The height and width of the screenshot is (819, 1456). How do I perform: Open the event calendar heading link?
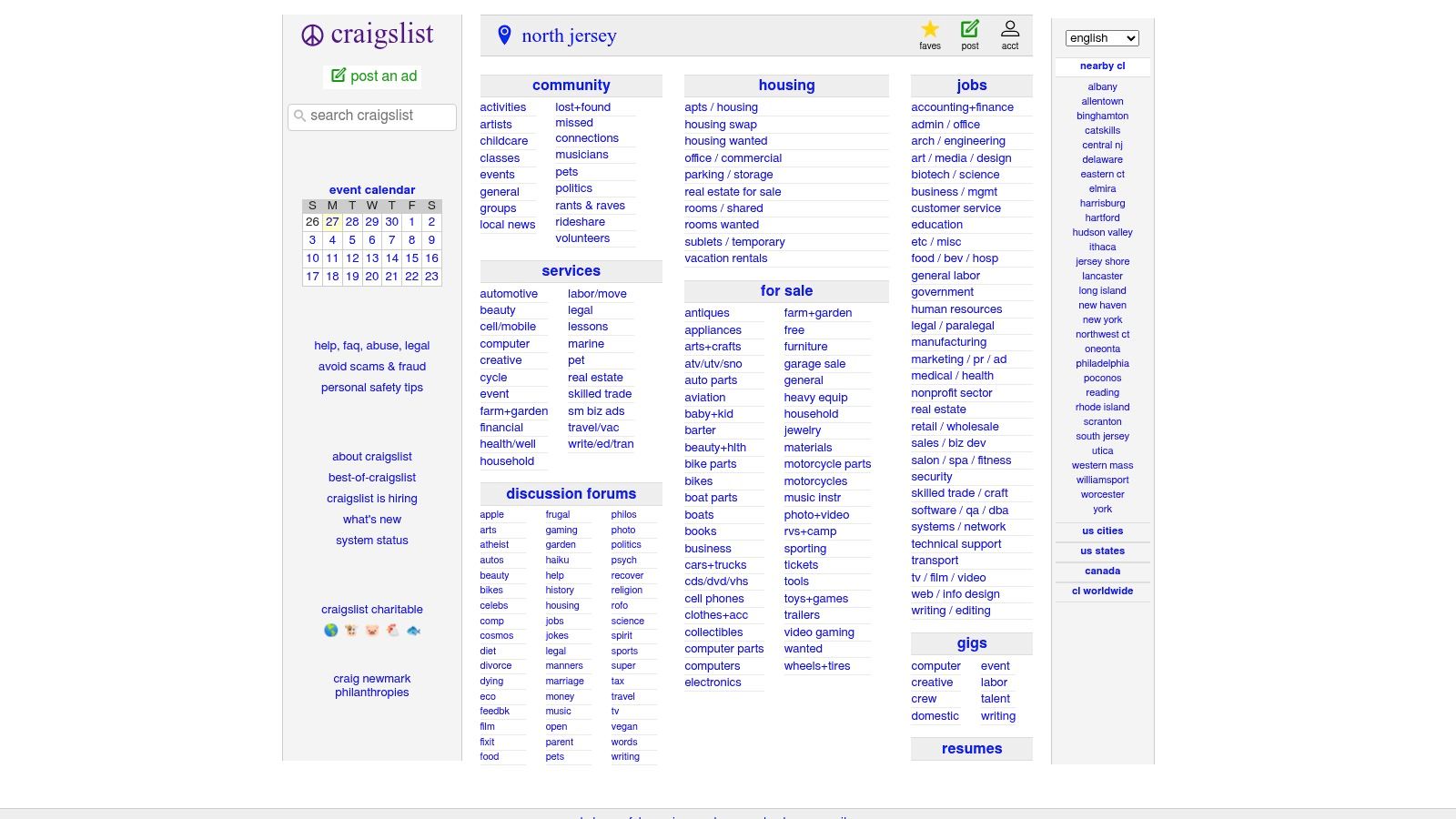click(372, 190)
